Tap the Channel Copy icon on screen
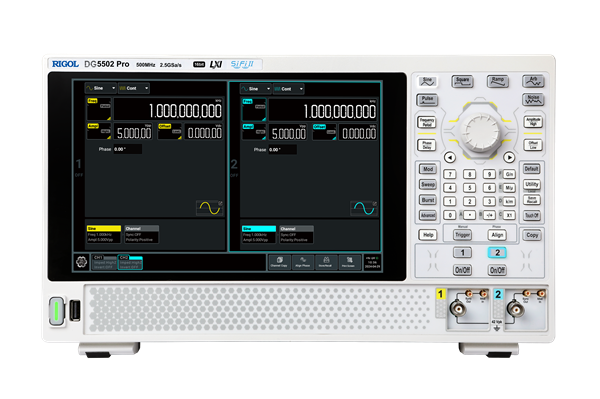The width and height of the screenshot is (600, 399). tap(279, 262)
